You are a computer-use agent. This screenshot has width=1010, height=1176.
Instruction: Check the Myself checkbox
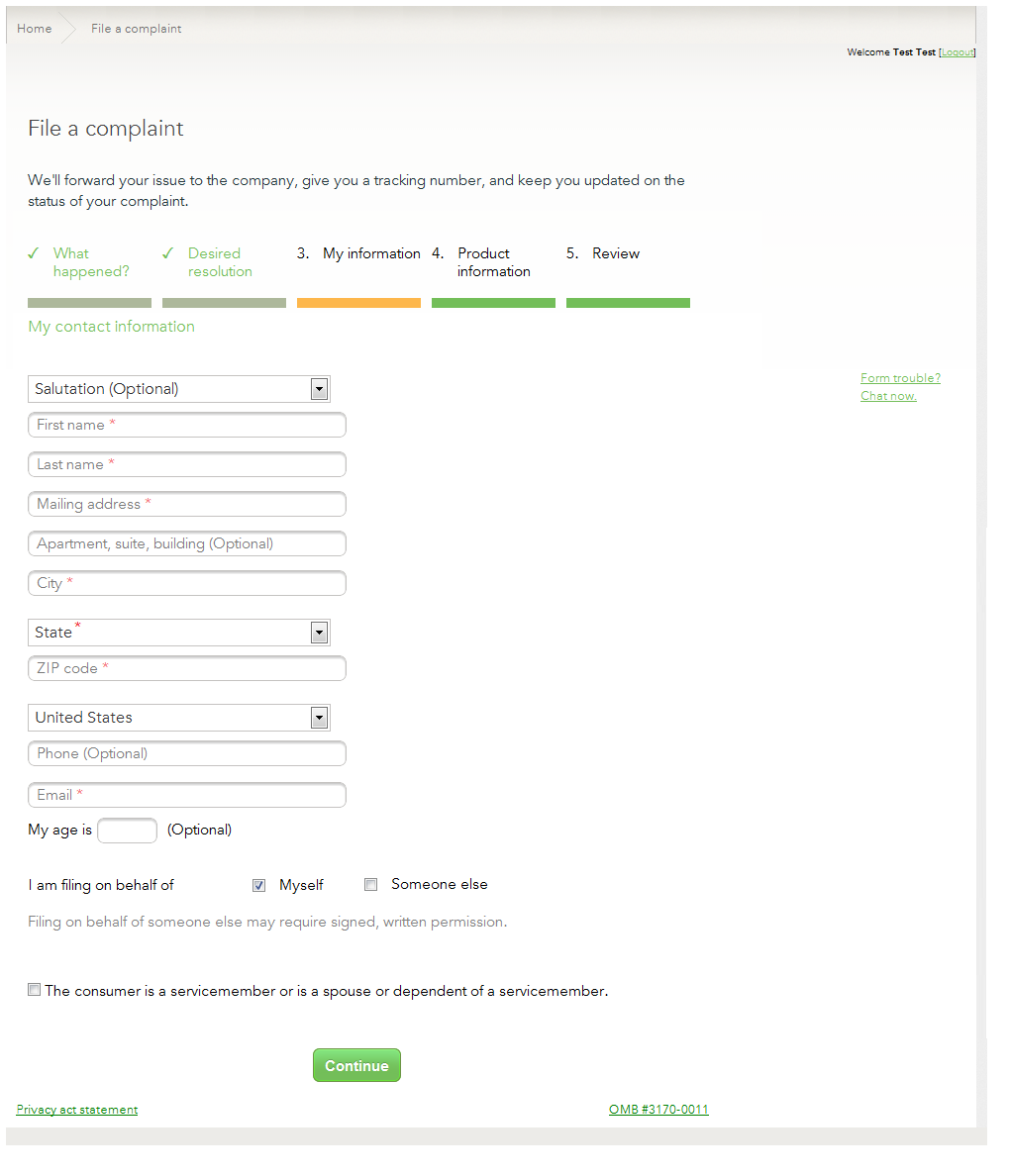[259, 885]
